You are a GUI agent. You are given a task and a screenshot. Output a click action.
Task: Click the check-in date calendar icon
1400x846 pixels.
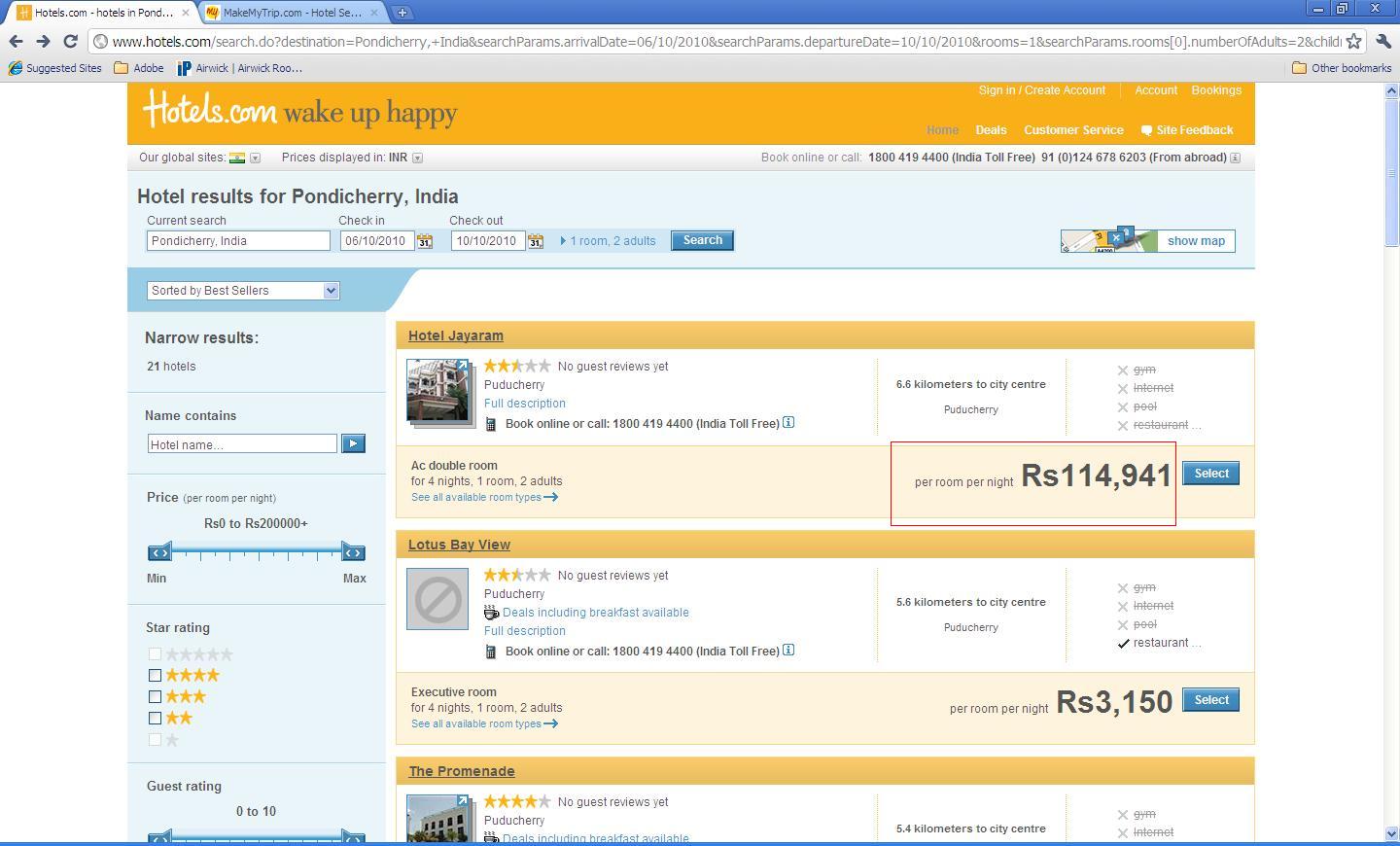425,241
